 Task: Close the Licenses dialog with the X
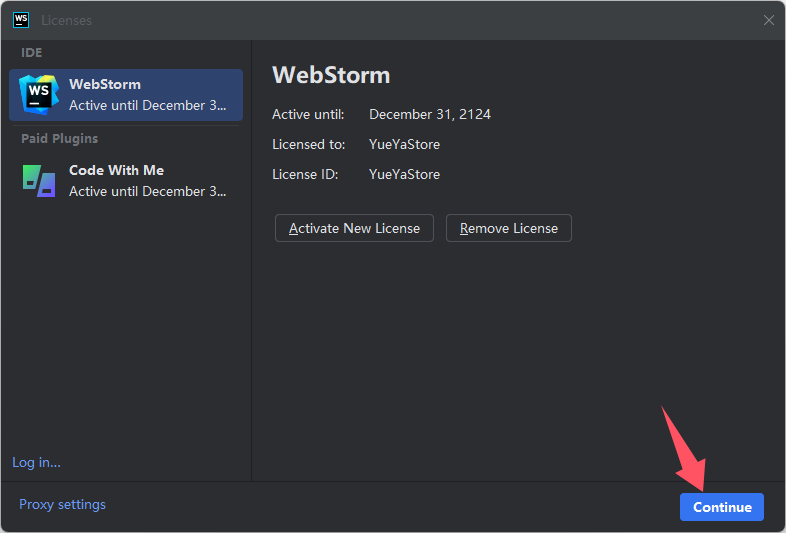(x=768, y=20)
